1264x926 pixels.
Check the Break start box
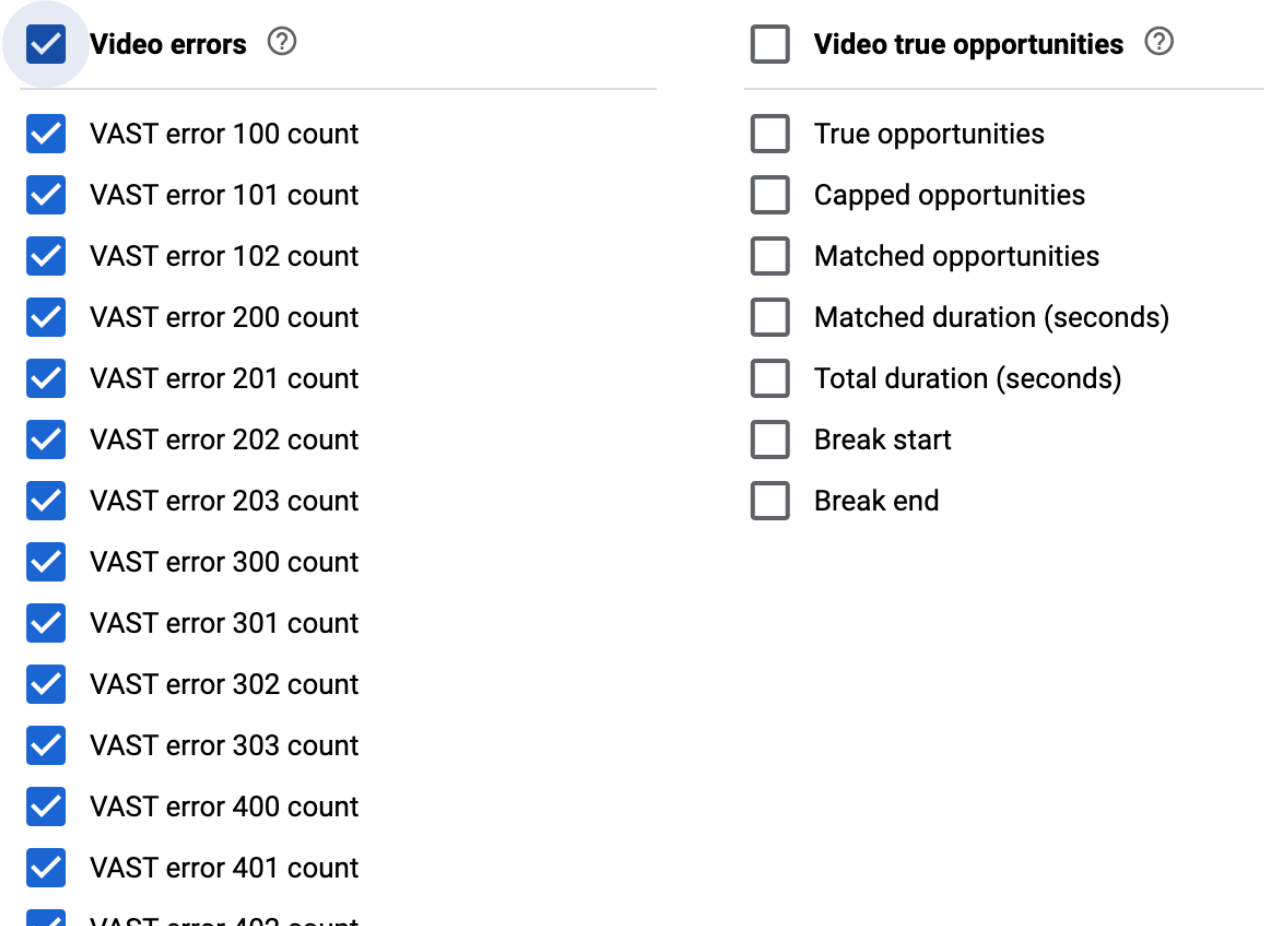point(770,439)
